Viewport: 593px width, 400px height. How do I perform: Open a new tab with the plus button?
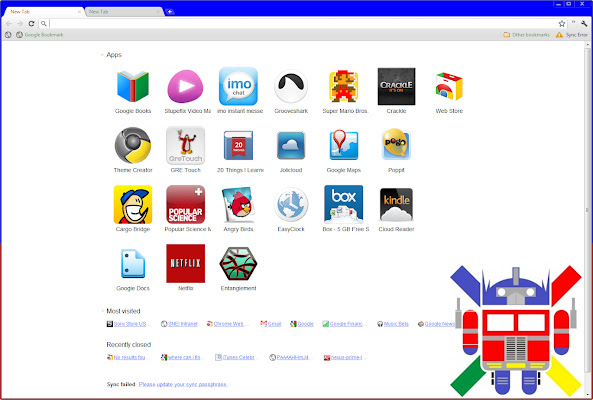click(x=170, y=11)
